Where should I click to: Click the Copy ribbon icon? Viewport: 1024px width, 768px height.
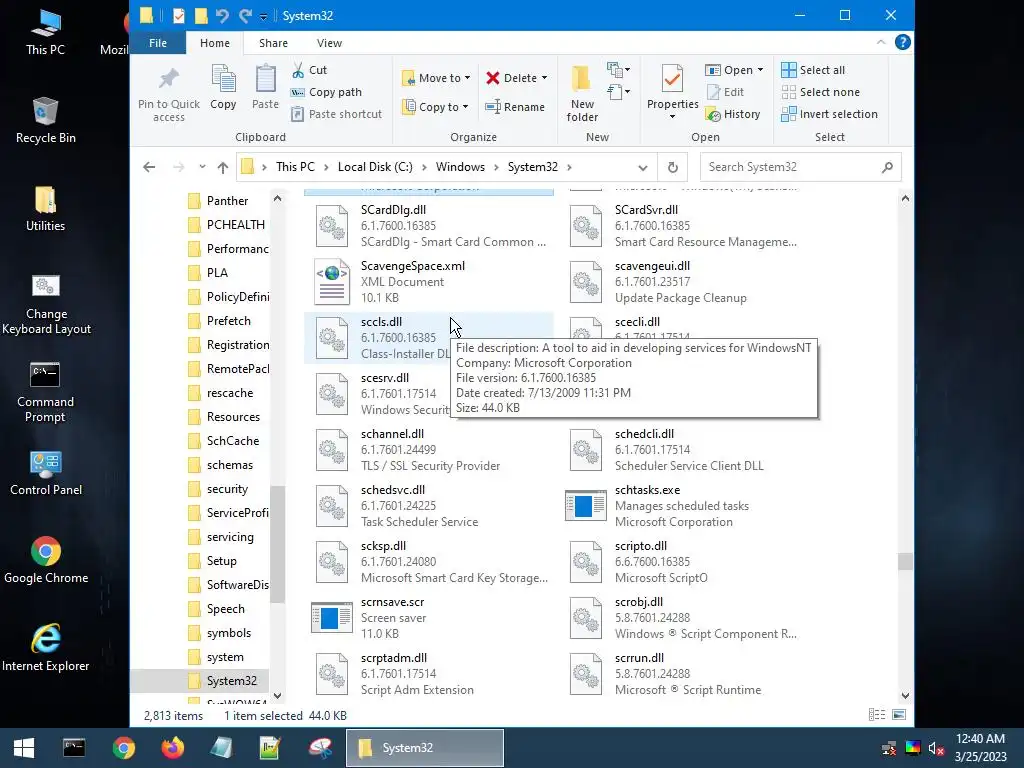click(223, 87)
